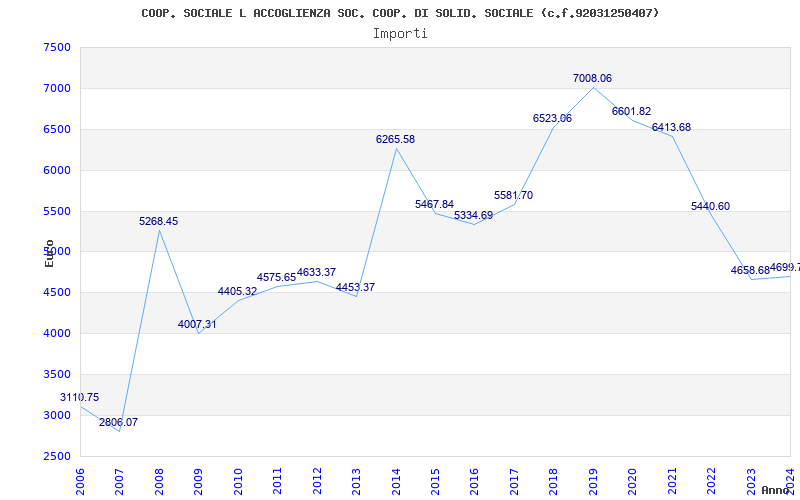
Task: Click data label 5334.69
Action: (x=473, y=215)
